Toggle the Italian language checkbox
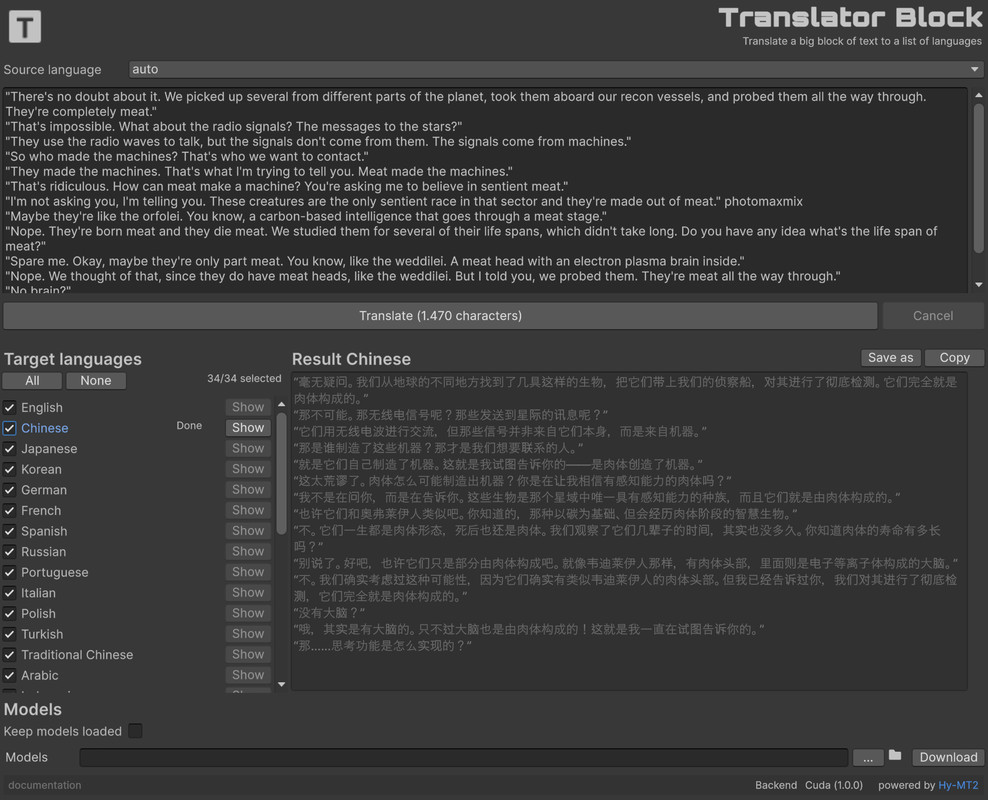The width and height of the screenshot is (988, 800). pos(9,593)
